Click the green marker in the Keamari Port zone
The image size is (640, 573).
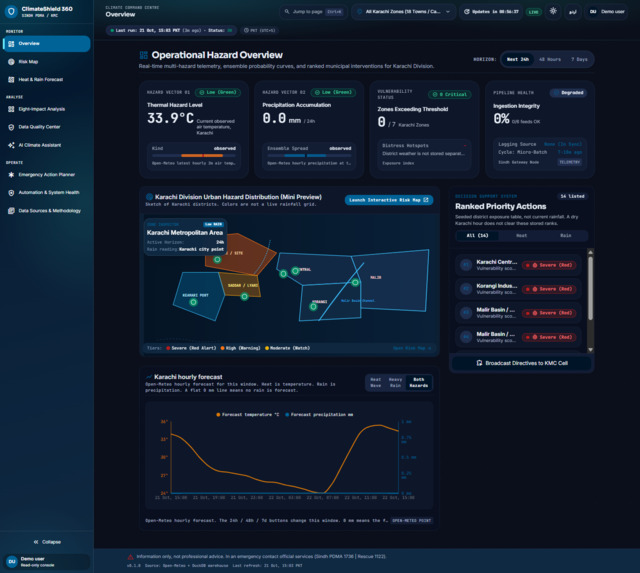point(193,302)
